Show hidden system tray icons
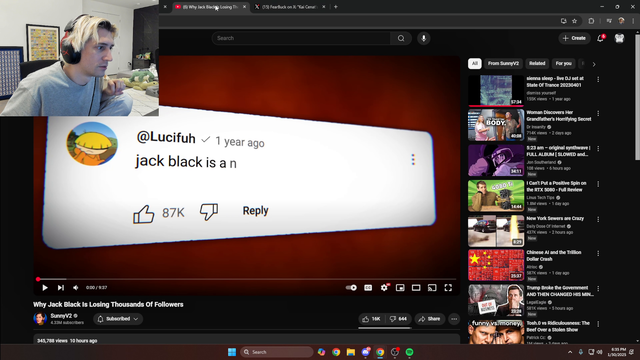This screenshot has width=640, height=360. (x=570, y=352)
